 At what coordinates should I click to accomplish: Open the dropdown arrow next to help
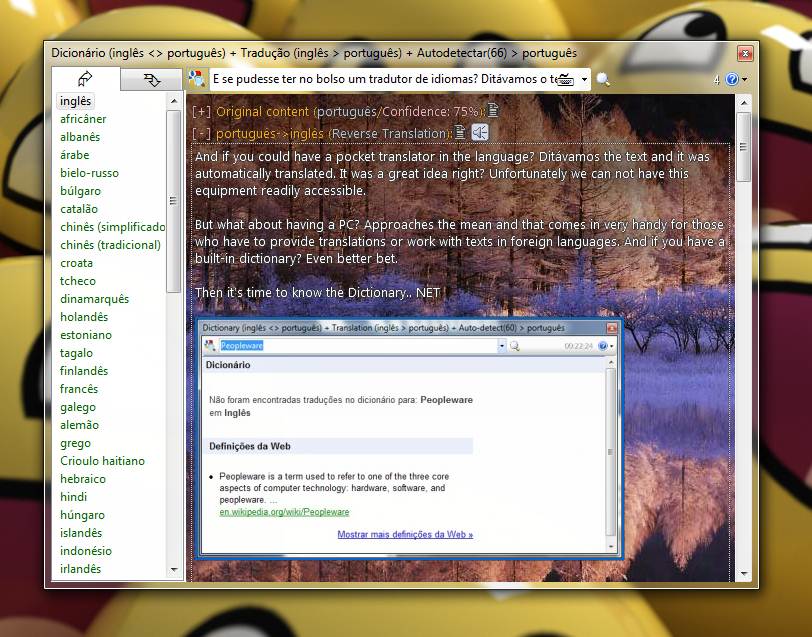pos(745,80)
